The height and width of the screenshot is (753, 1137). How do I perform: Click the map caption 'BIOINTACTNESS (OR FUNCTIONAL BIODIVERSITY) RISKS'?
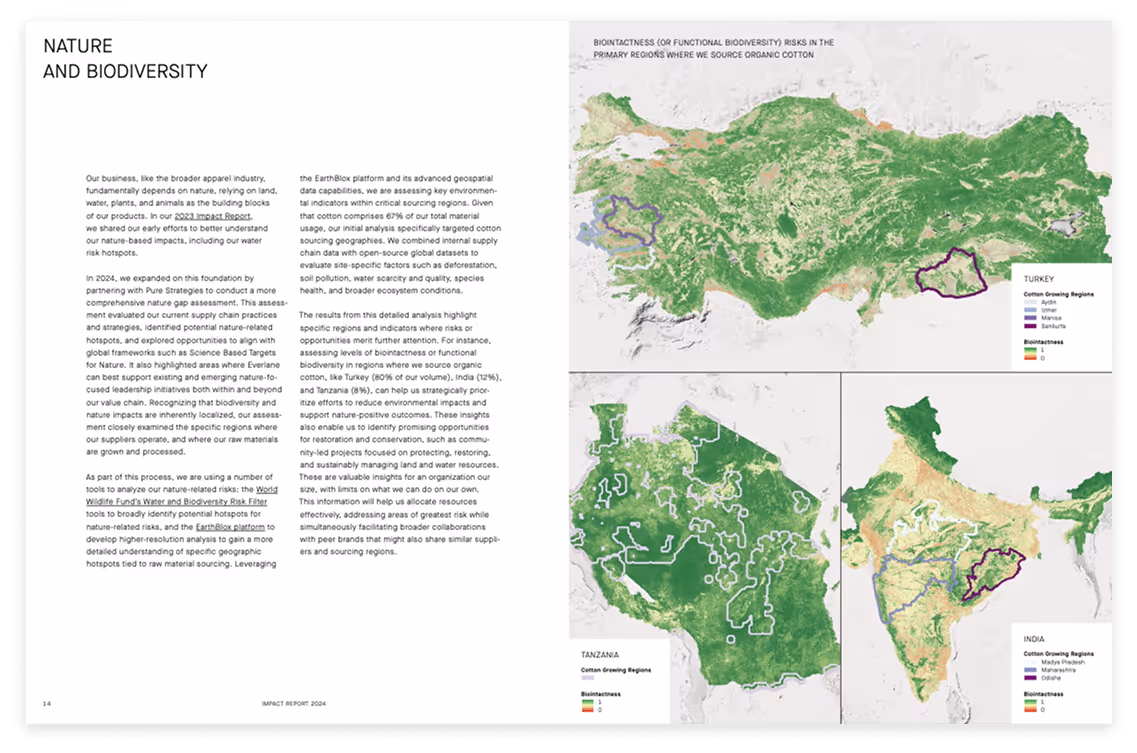click(714, 49)
